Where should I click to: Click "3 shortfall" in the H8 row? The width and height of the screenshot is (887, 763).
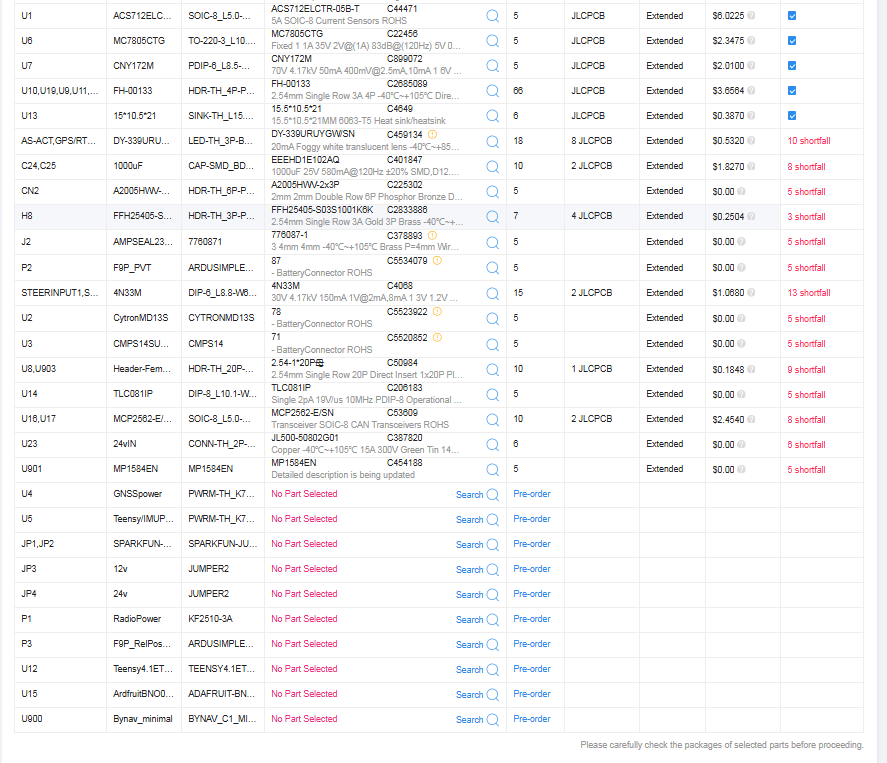point(807,217)
